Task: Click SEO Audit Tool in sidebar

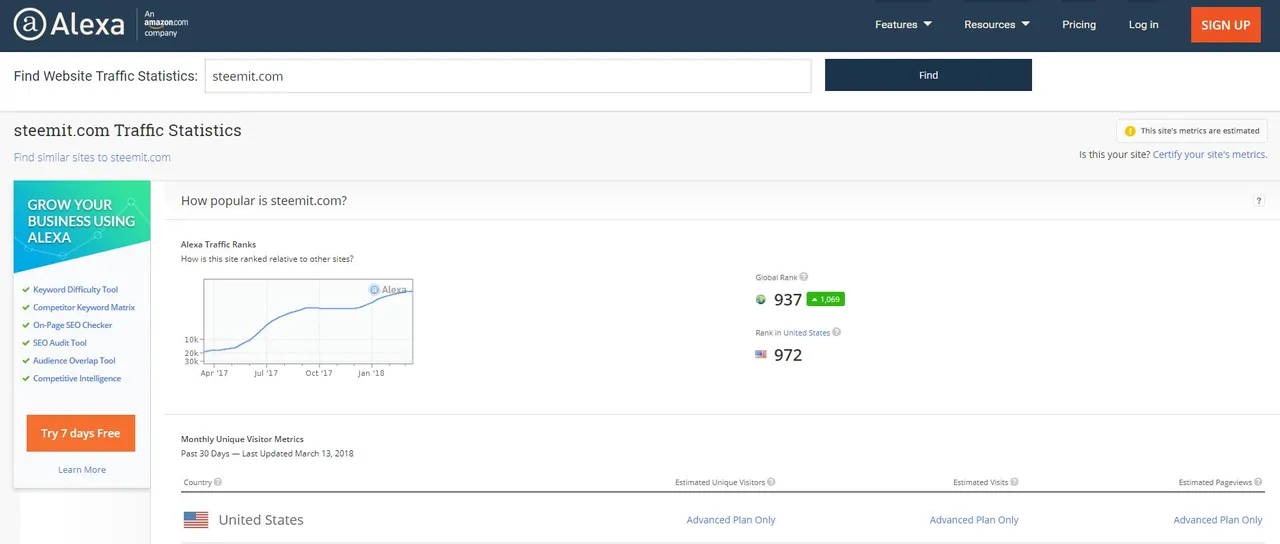Action: click(x=60, y=343)
